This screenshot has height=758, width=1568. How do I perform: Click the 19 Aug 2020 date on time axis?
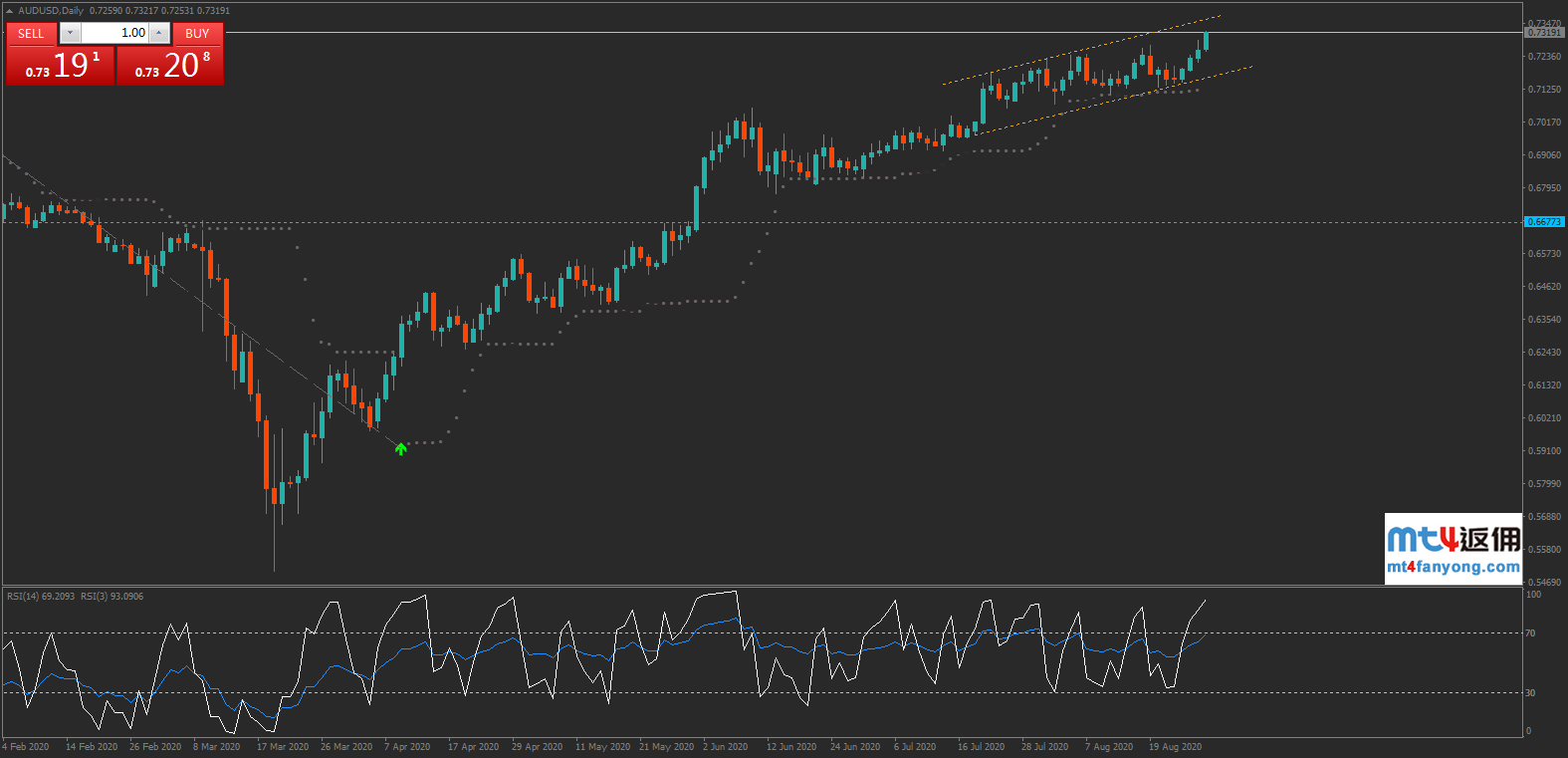click(x=1175, y=746)
